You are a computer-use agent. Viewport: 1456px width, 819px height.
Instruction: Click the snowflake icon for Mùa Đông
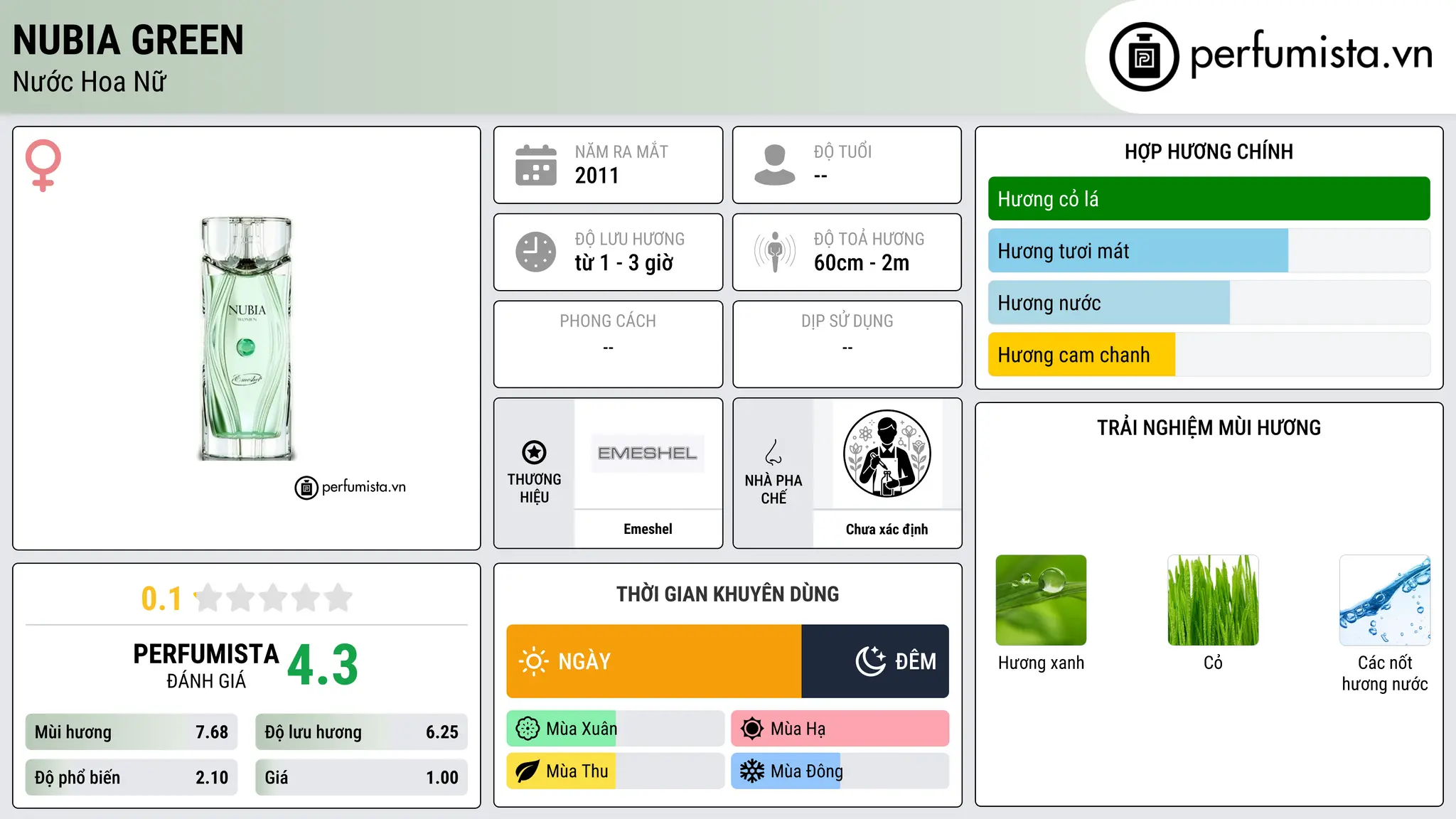(x=752, y=771)
